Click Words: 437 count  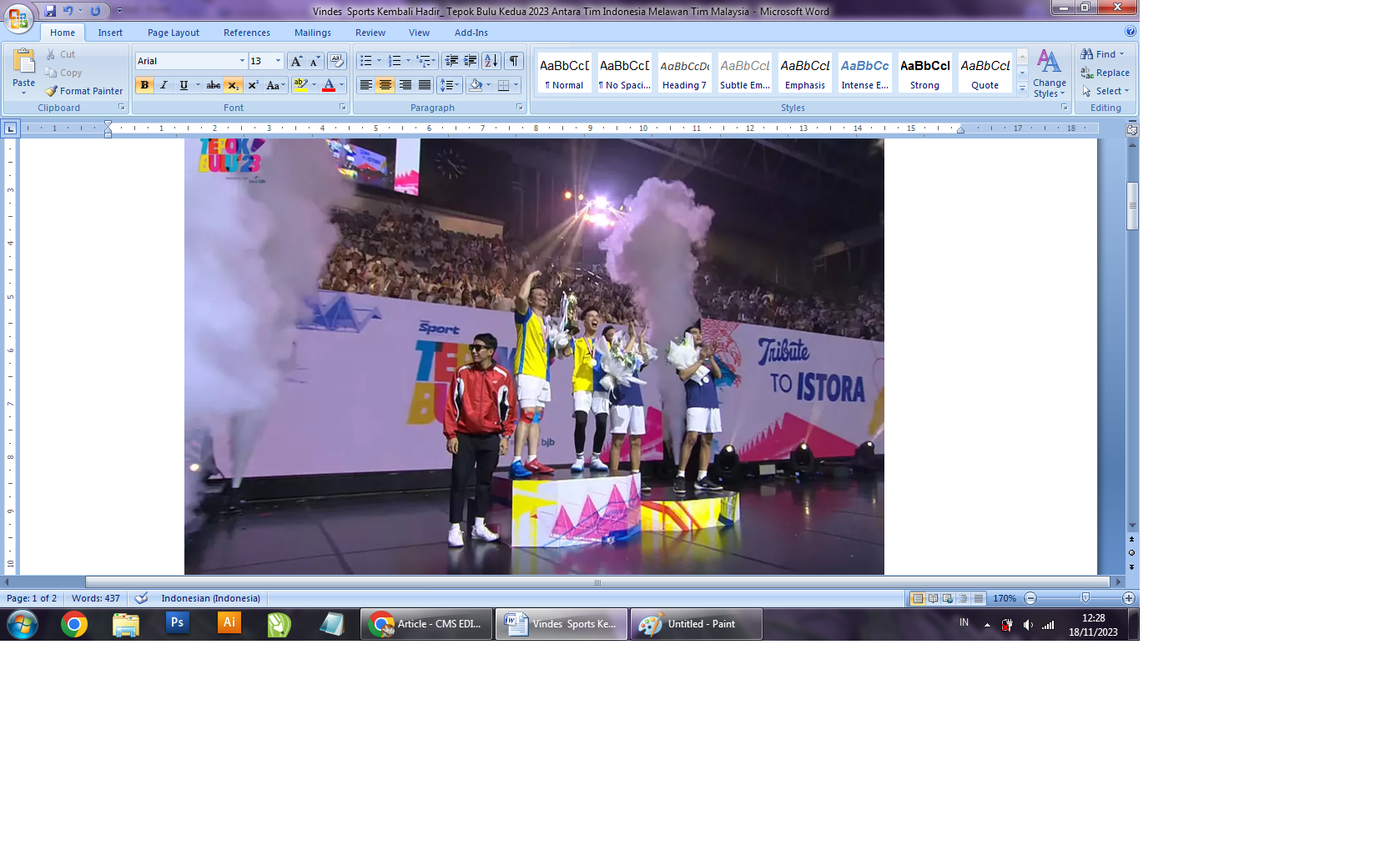pyautogui.click(x=96, y=598)
